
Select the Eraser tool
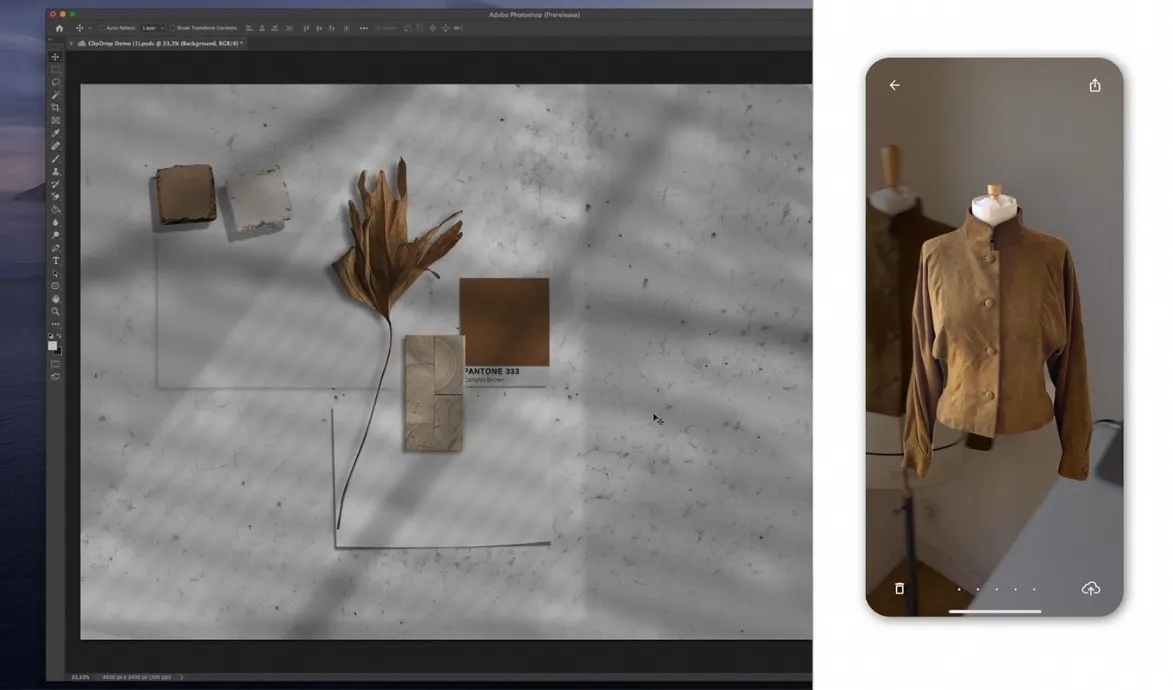(55, 197)
